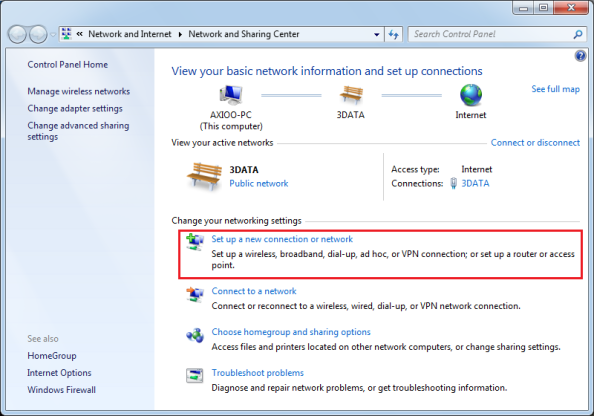
Task: Click the AXIOO-PC label in the network map
Action: (231, 115)
